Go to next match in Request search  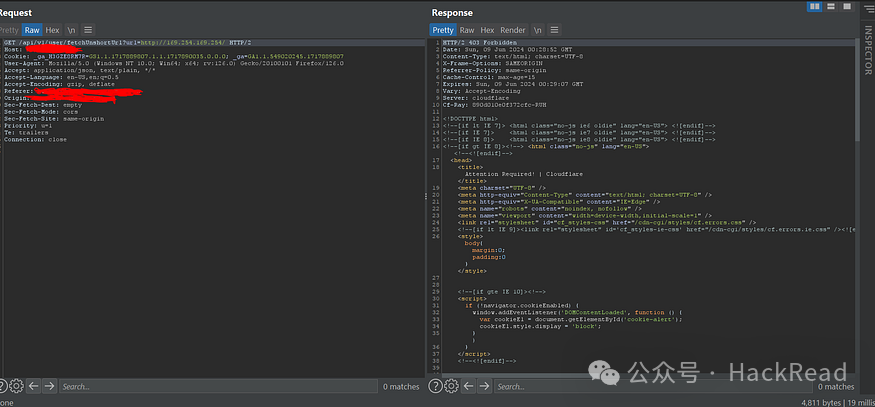pos(50,386)
